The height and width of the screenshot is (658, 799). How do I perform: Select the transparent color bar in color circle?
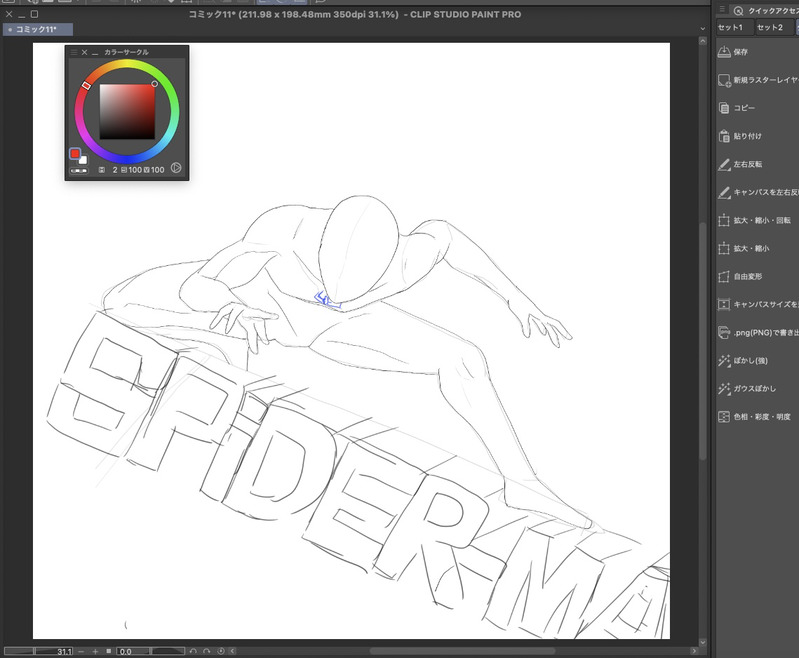tap(78, 171)
